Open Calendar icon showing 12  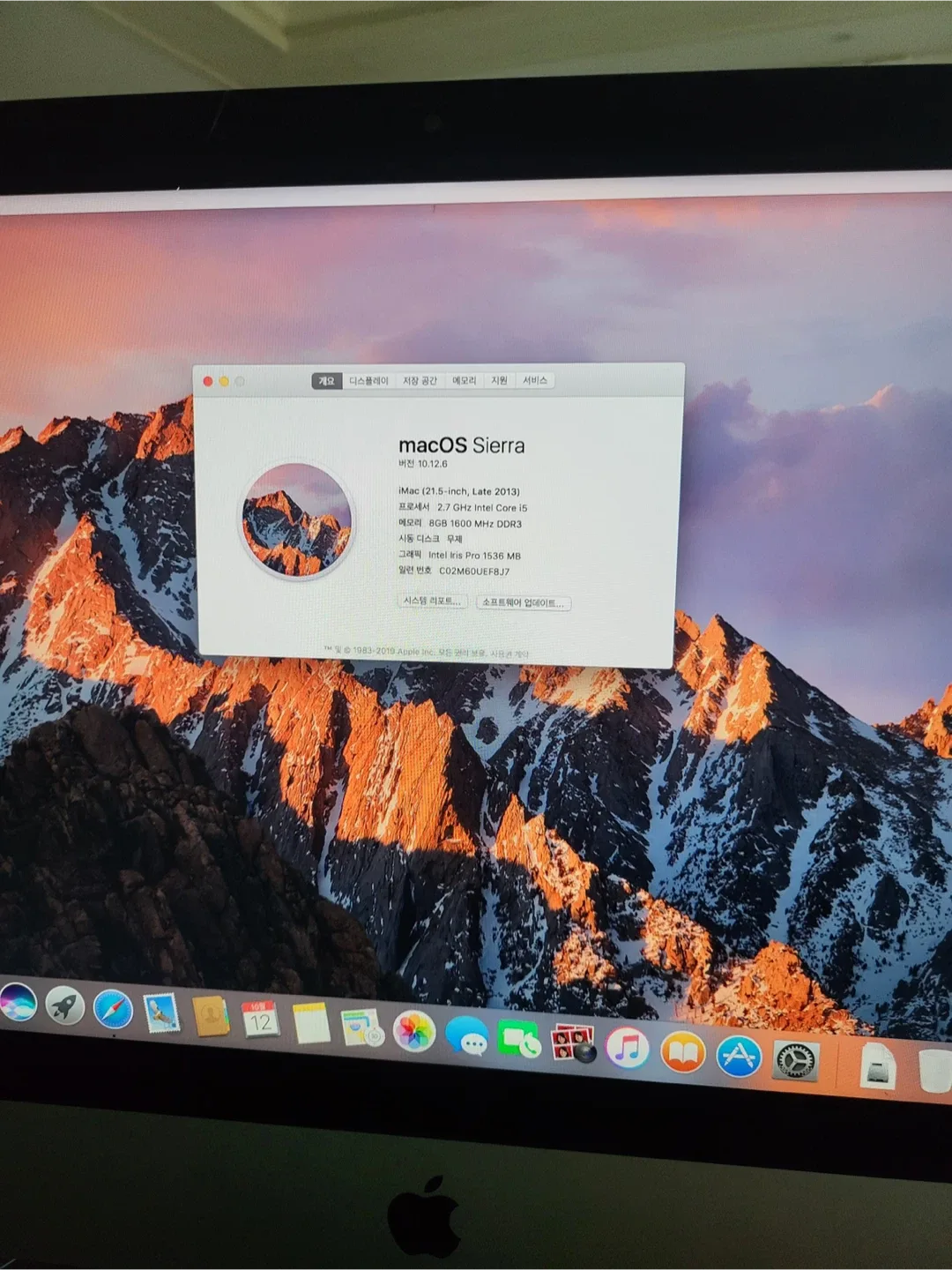tap(260, 1020)
